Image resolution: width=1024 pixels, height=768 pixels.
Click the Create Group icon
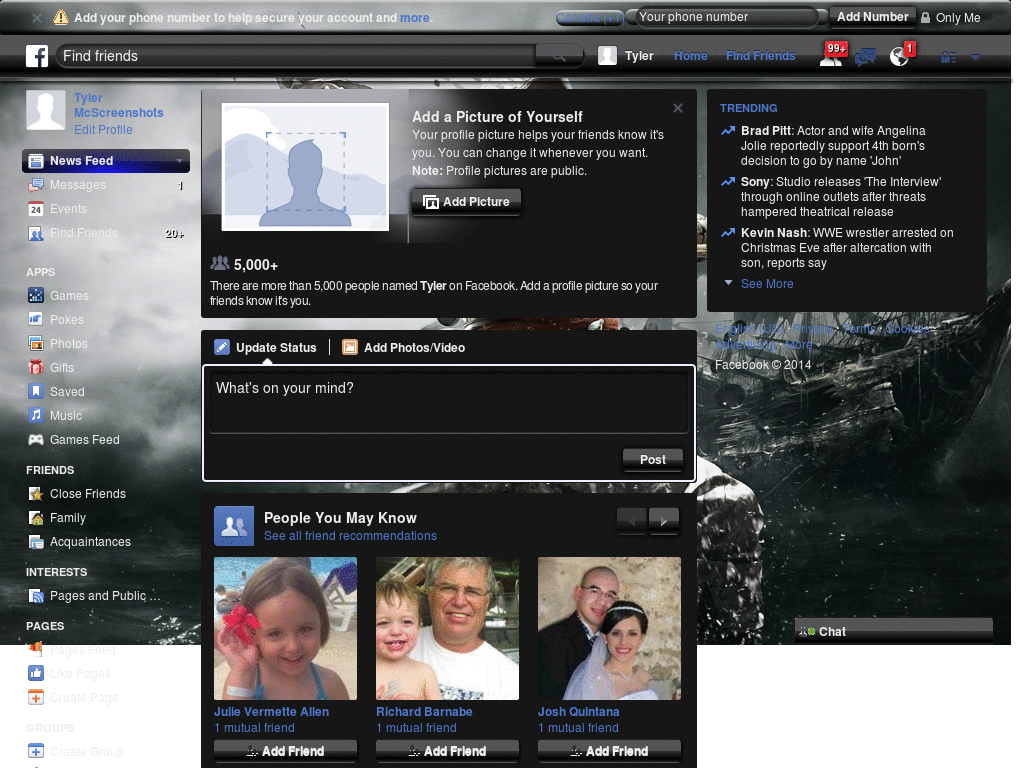coord(36,751)
